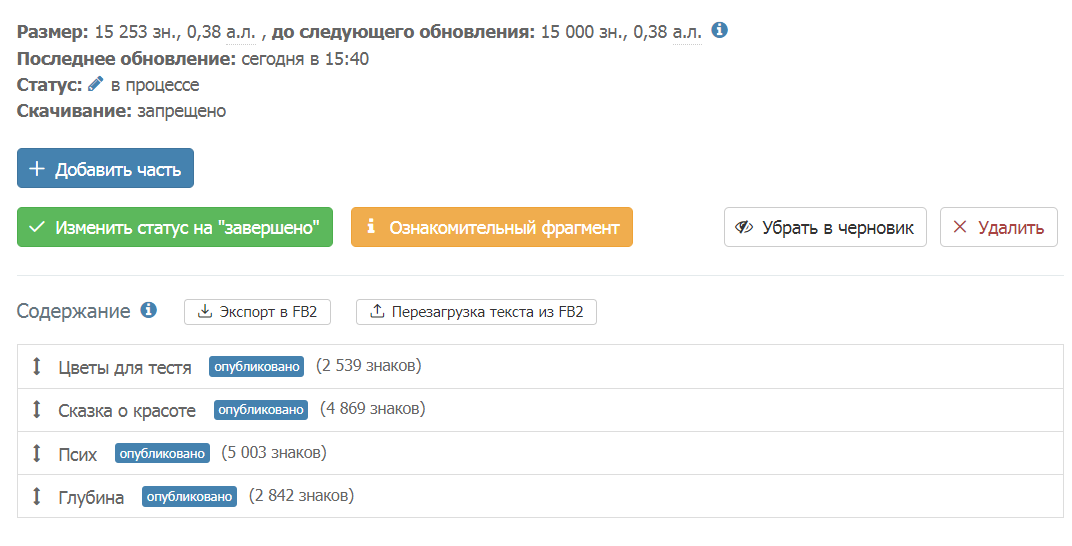
Task: Click the pencil icon next to Статус
Action: coord(96,84)
